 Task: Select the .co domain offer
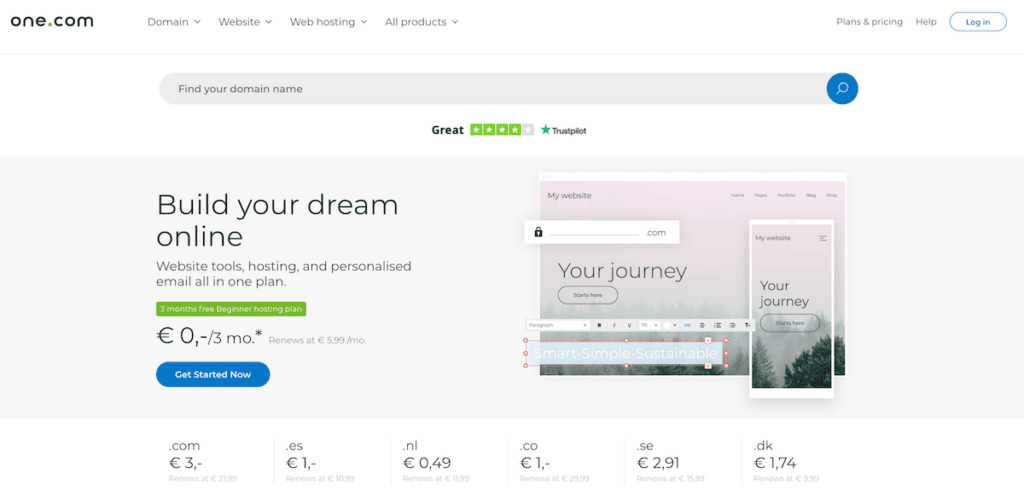click(554, 463)
